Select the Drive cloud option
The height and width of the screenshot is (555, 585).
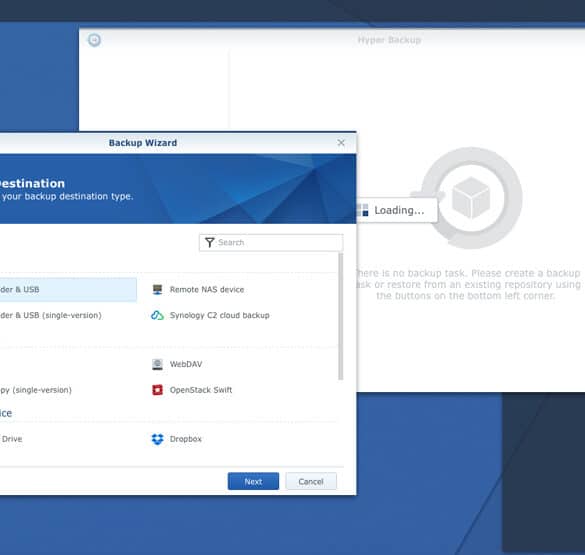tap(11, 439)
